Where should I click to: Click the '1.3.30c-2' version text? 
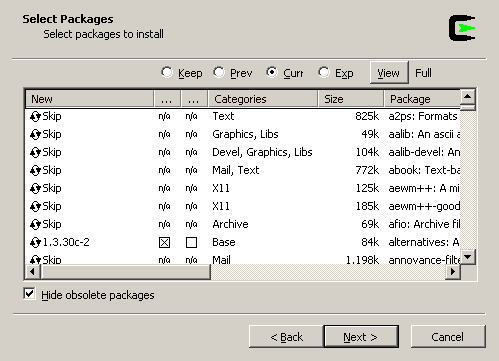pyautogui.click(x=66, y=242)
